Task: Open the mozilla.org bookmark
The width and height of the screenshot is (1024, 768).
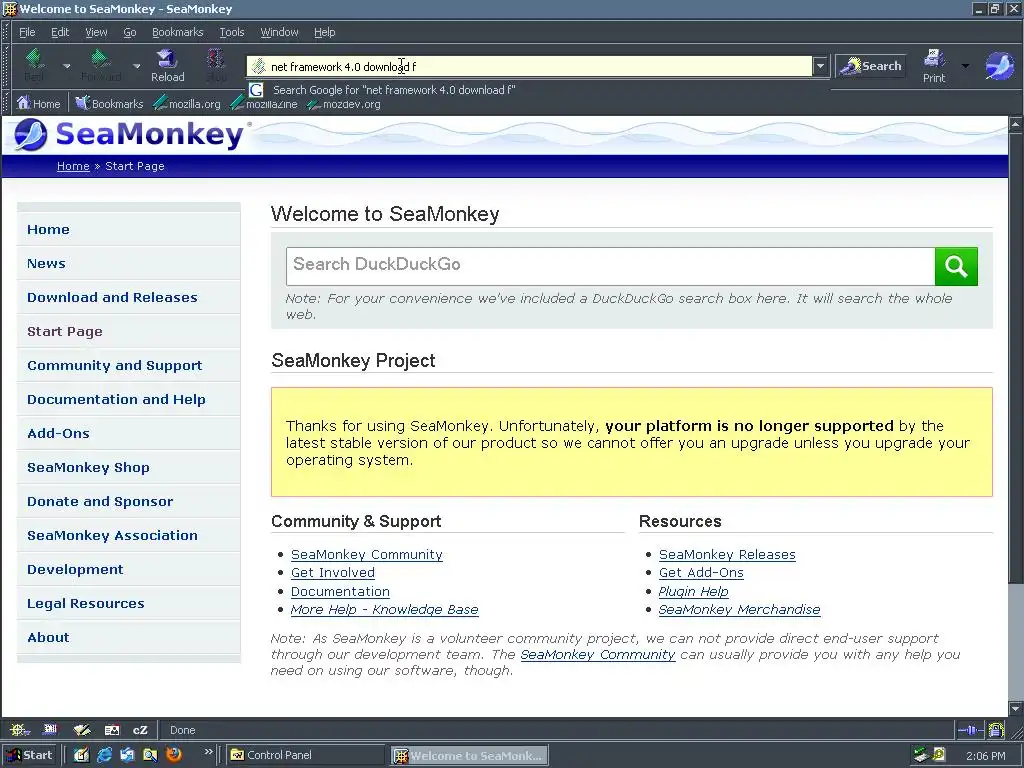Action: coord(187,103)
